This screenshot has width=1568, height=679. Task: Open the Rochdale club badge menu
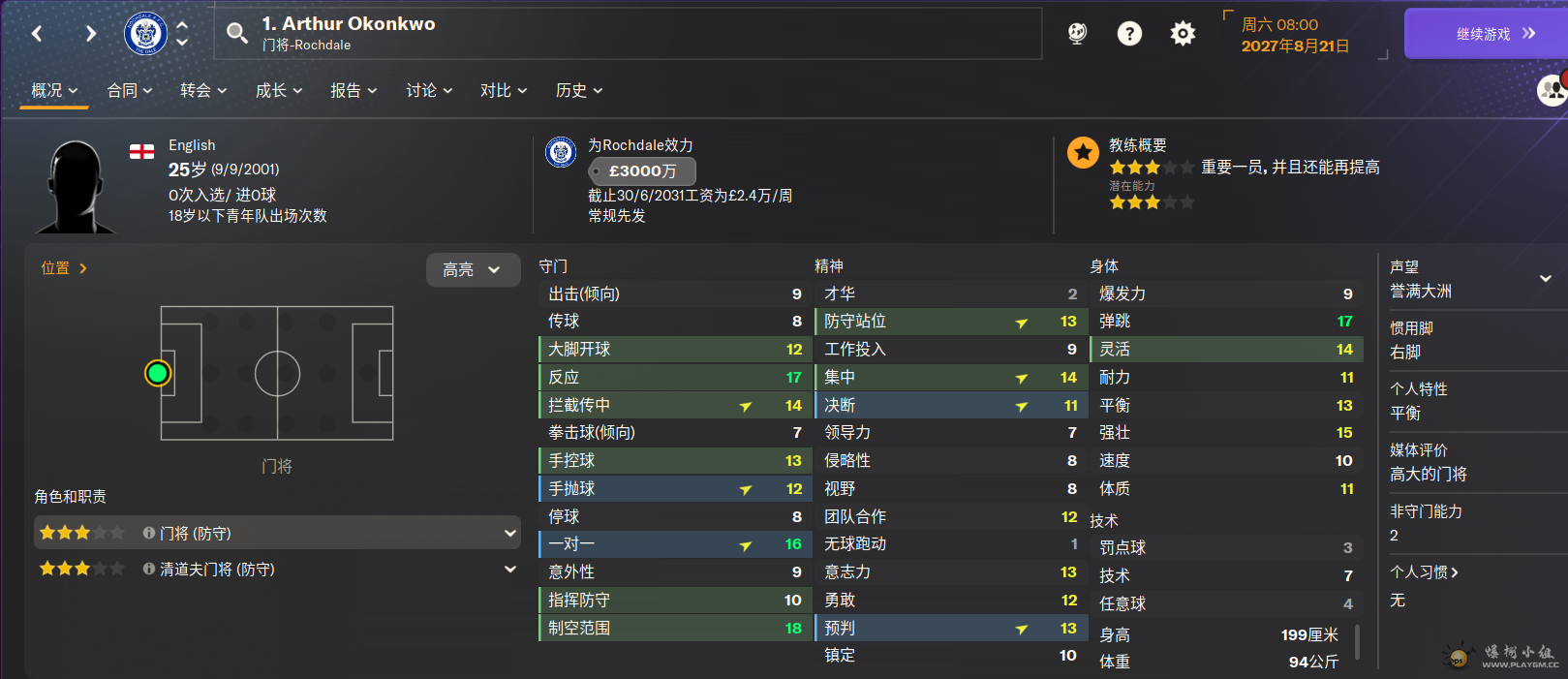(x=146, y=34)
